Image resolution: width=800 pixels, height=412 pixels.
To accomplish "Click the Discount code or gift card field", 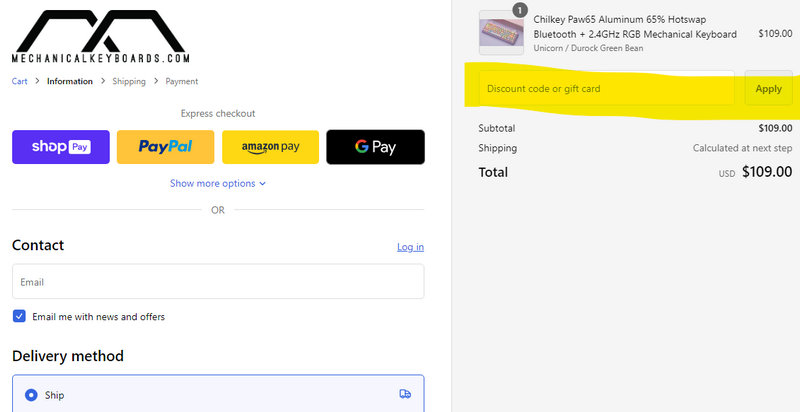I will [606, 89].
